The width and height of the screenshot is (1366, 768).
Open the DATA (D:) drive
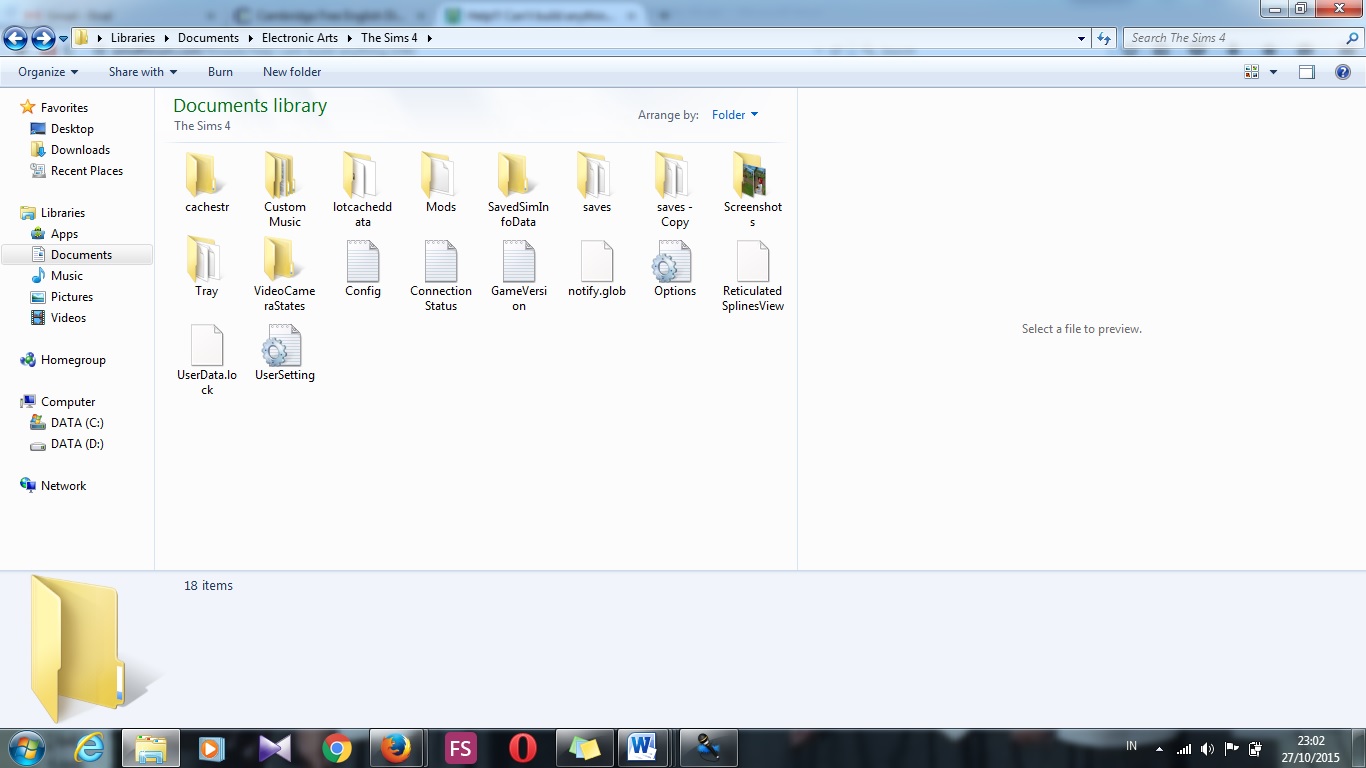click(77, 444)
